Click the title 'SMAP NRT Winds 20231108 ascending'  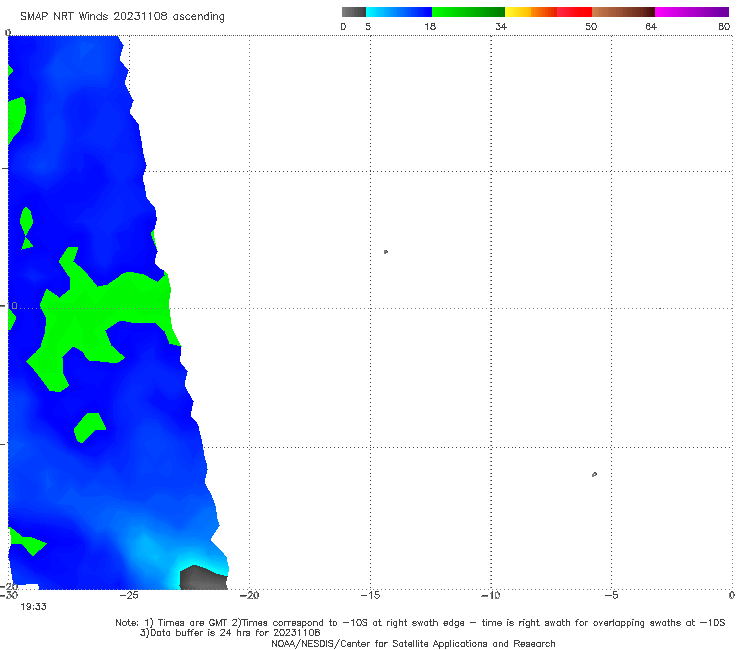coord(122,17)
